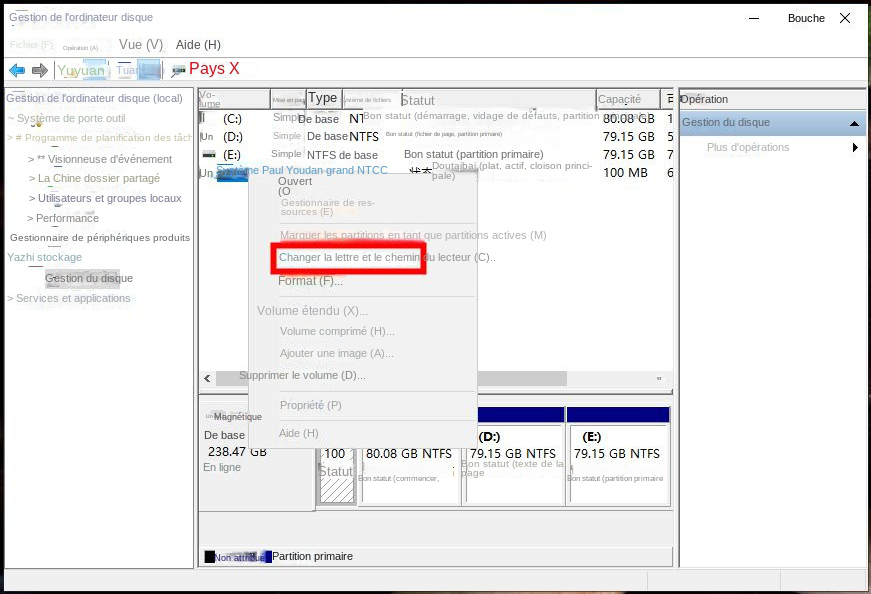Expand Services et applications in the tree
Image resolution: width=871 pixels, height=594 pixels.
click(x=11, y=297)
